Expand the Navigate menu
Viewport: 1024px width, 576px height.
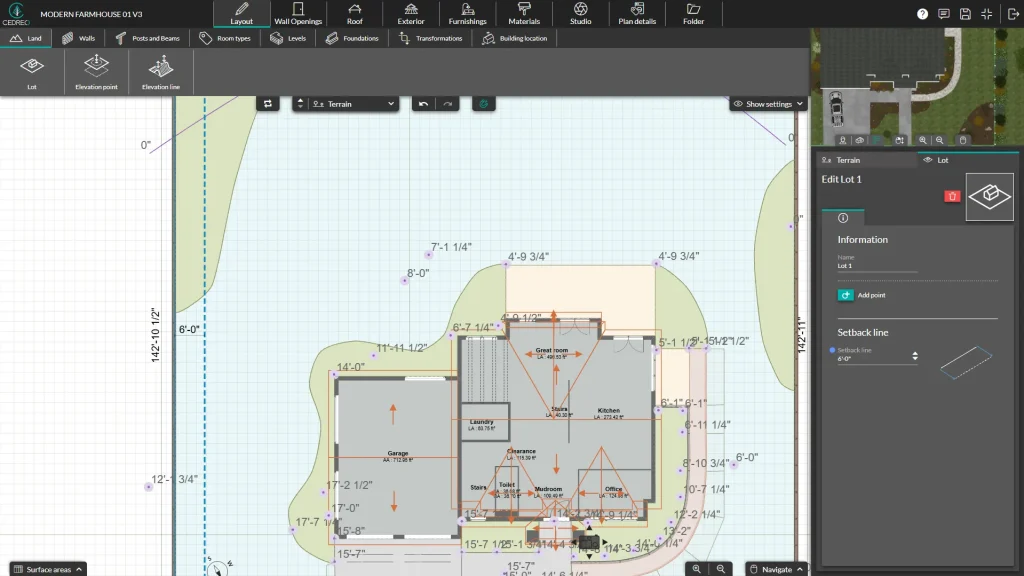tap(776, 569)
